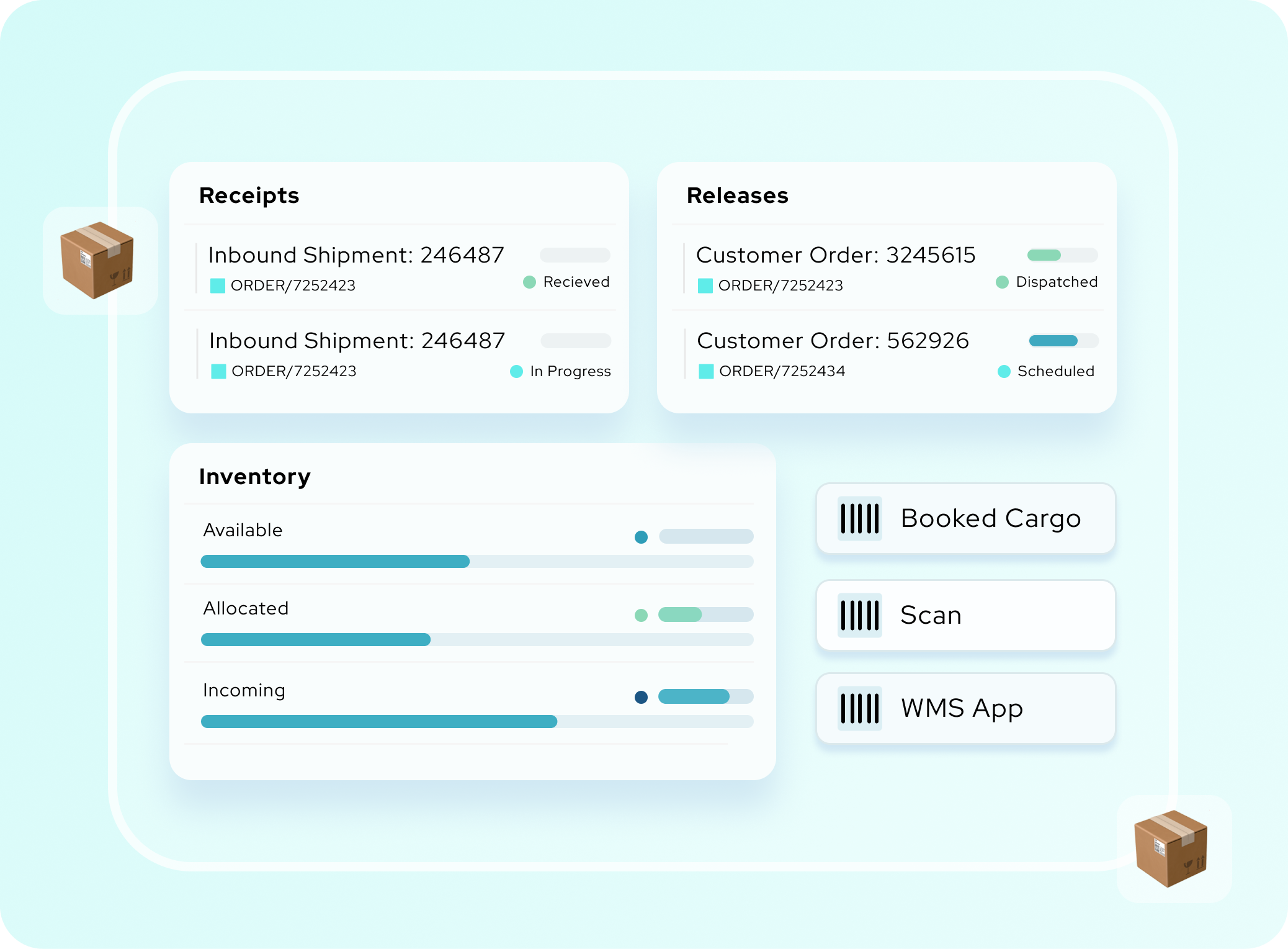
Task: Click the green dot beside Dispatched status
Action: pyautogui.click(x=1002, y=282)
